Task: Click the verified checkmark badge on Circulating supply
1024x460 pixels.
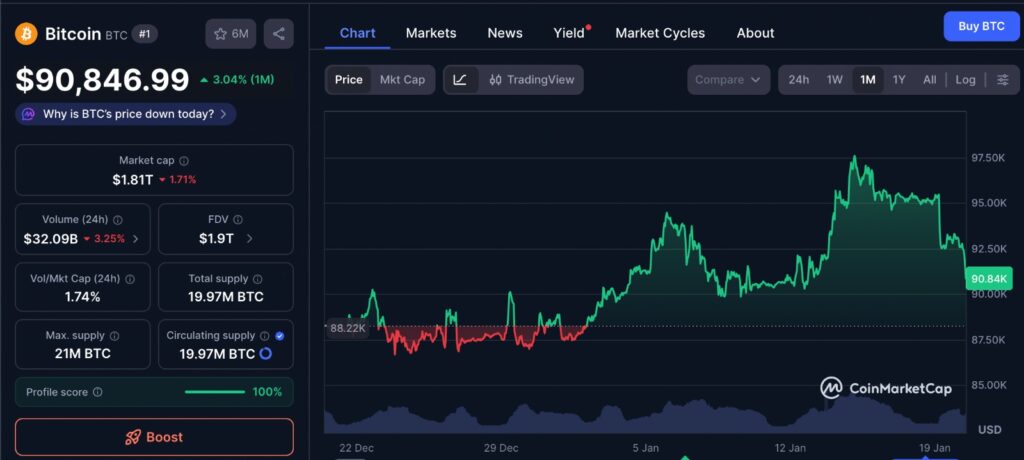Action: [x=280, y=336]
